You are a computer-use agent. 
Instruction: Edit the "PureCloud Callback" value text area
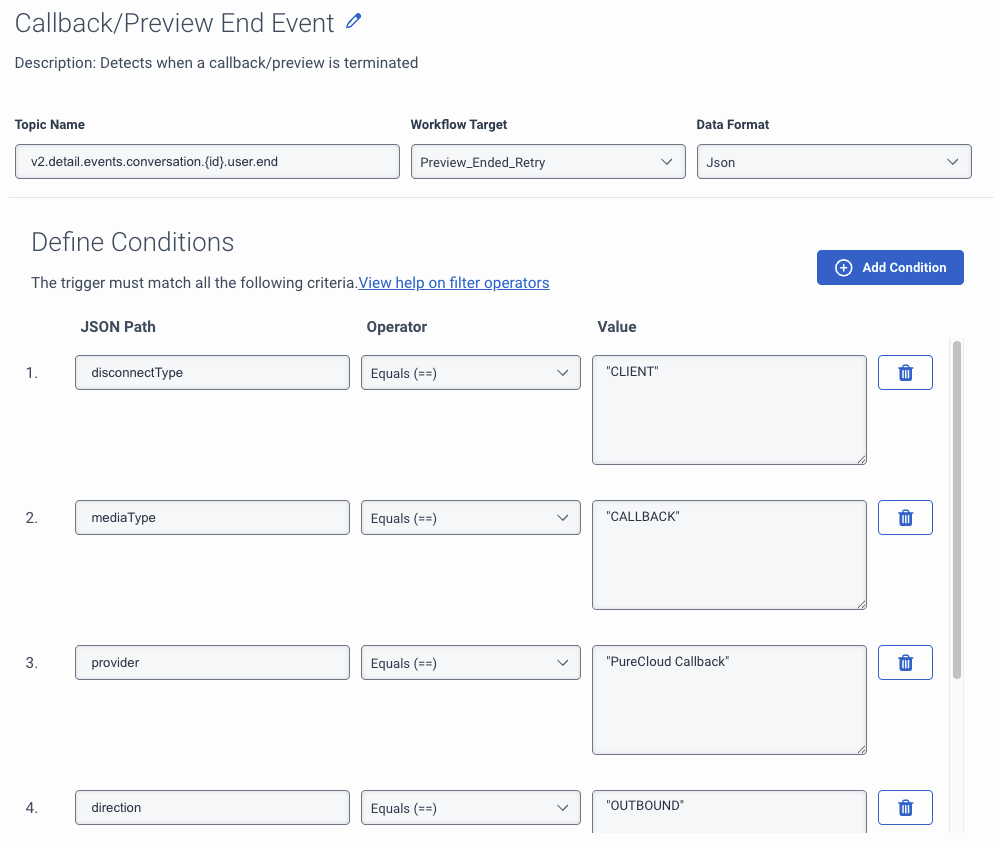tap(729, 700)
